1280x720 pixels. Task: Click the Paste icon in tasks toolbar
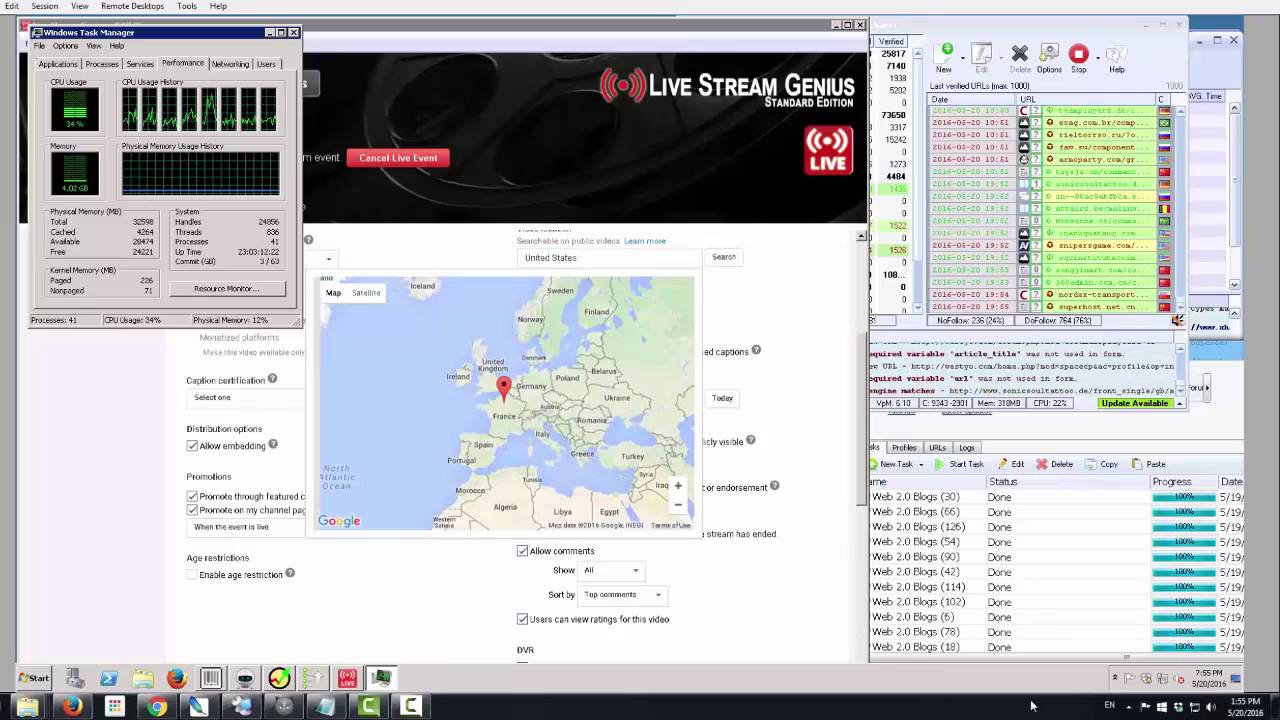pyautogui.click(x=1137, y=464)
